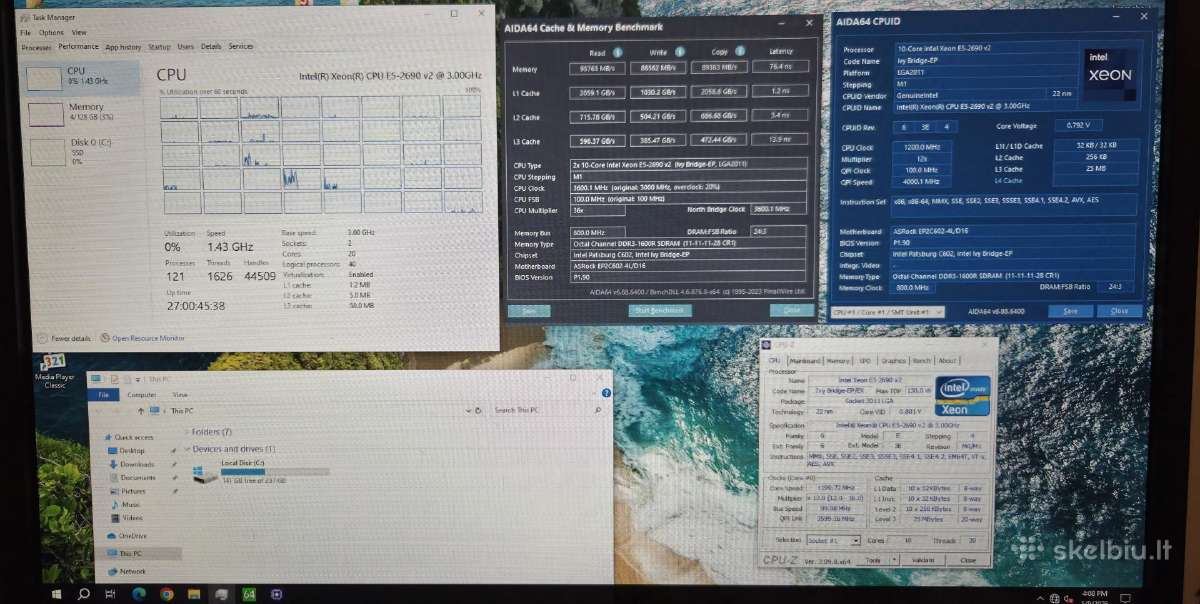Open Local Disk (C:) drive icon

click(x=206, y=474)
